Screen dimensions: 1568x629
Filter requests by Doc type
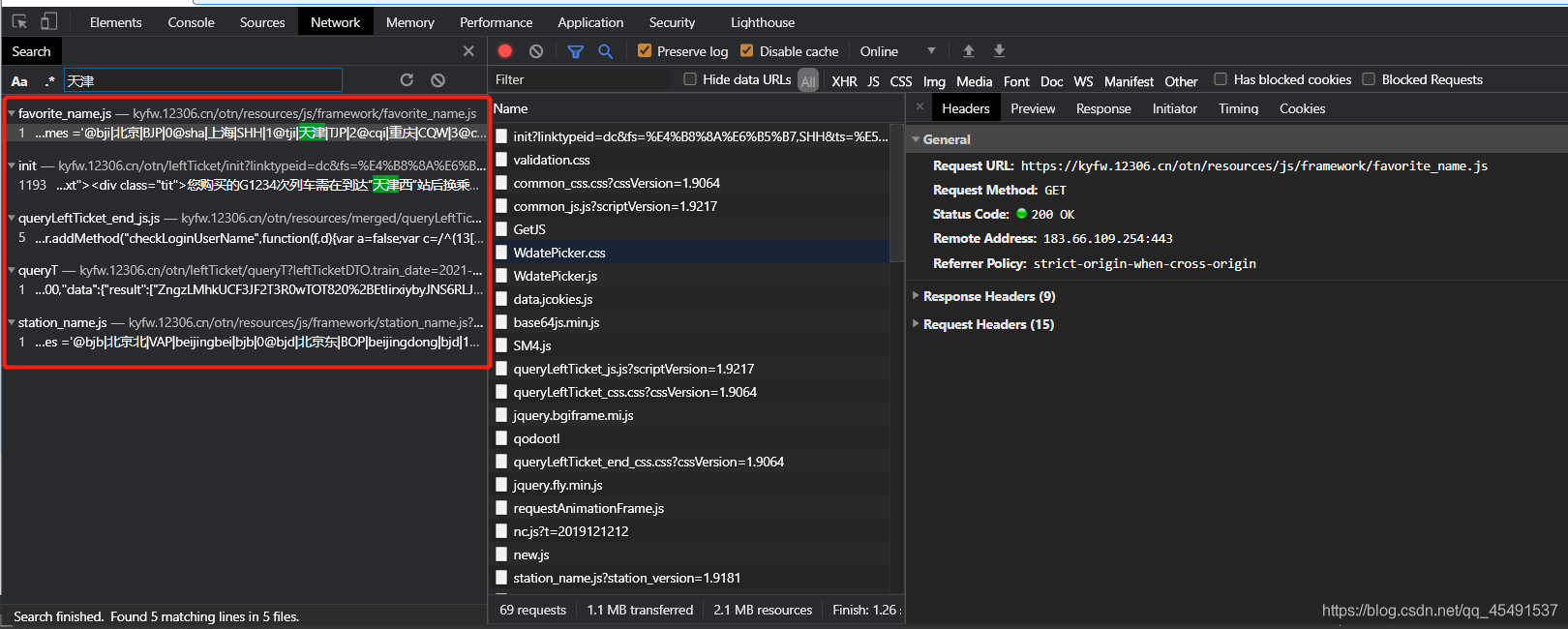pyautogui.click(x=1051, y=81)
